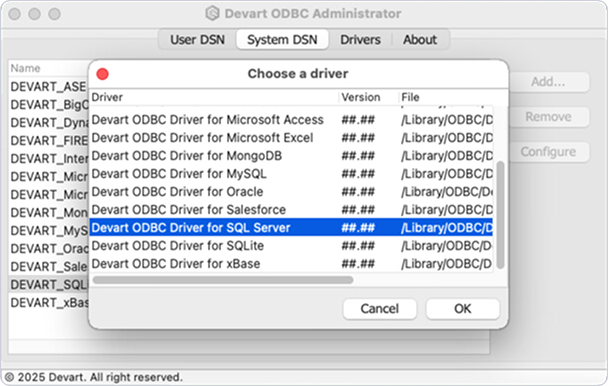The width and height of the screenshot is (608, 386).
Task: Select Devart ODBC Driver for Salesforce
Action: pos(291,210)
